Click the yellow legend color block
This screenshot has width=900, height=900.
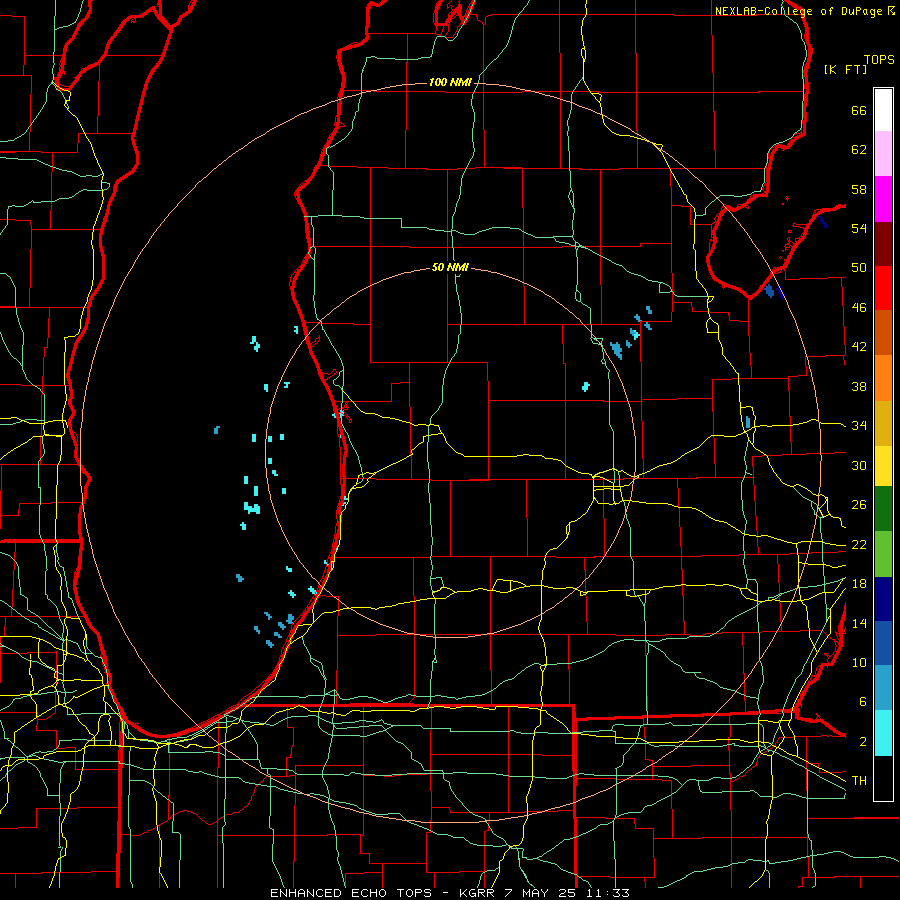click(883, 466)
